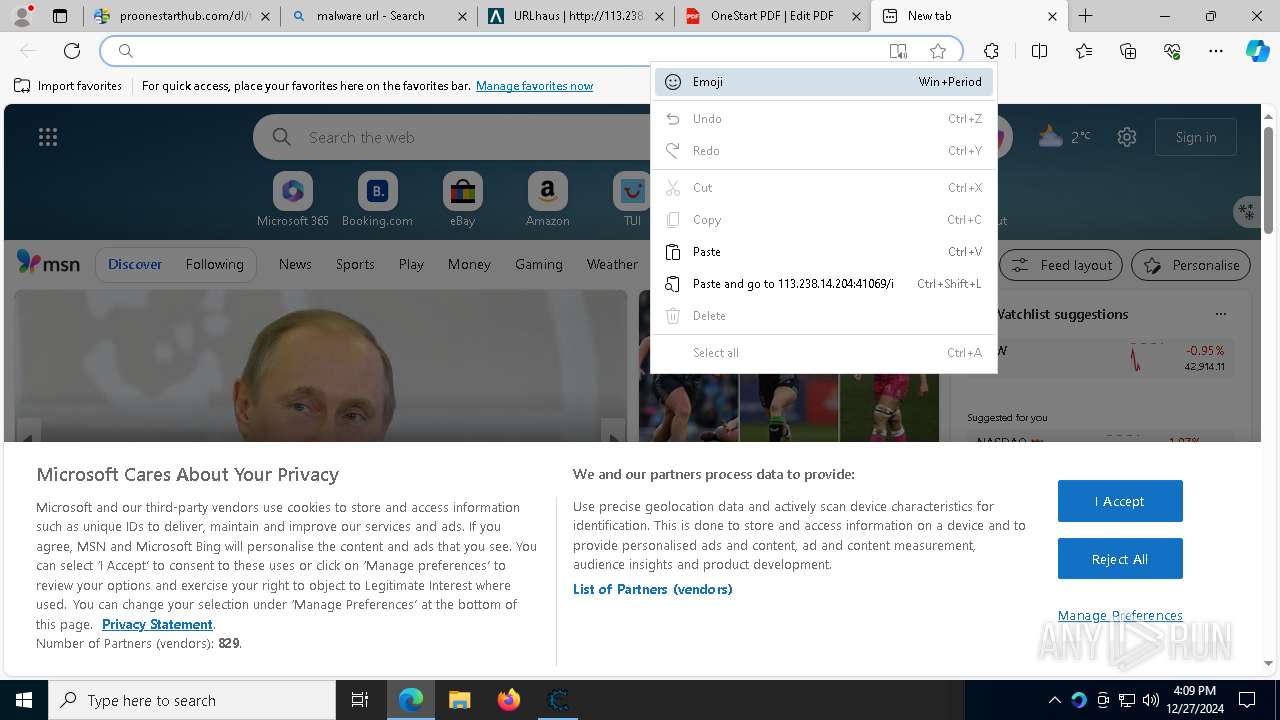1280x720 pixels.
Task: Choose Emoji in the context menu
Action: 823,82
